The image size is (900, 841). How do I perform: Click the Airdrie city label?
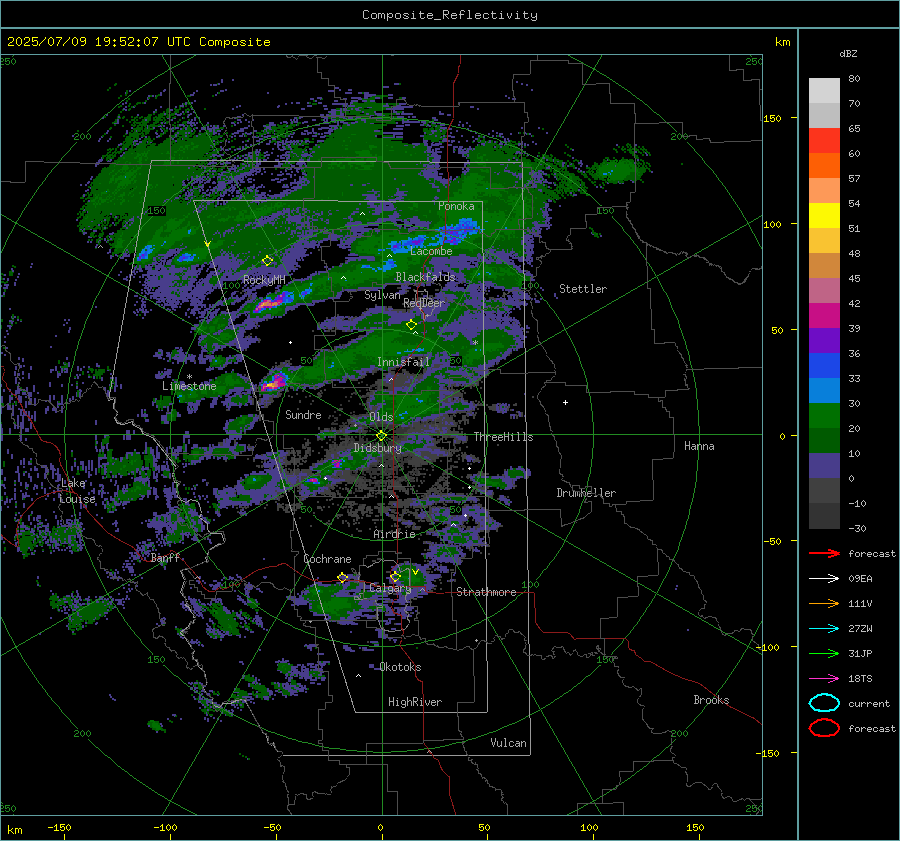point(394,534)
